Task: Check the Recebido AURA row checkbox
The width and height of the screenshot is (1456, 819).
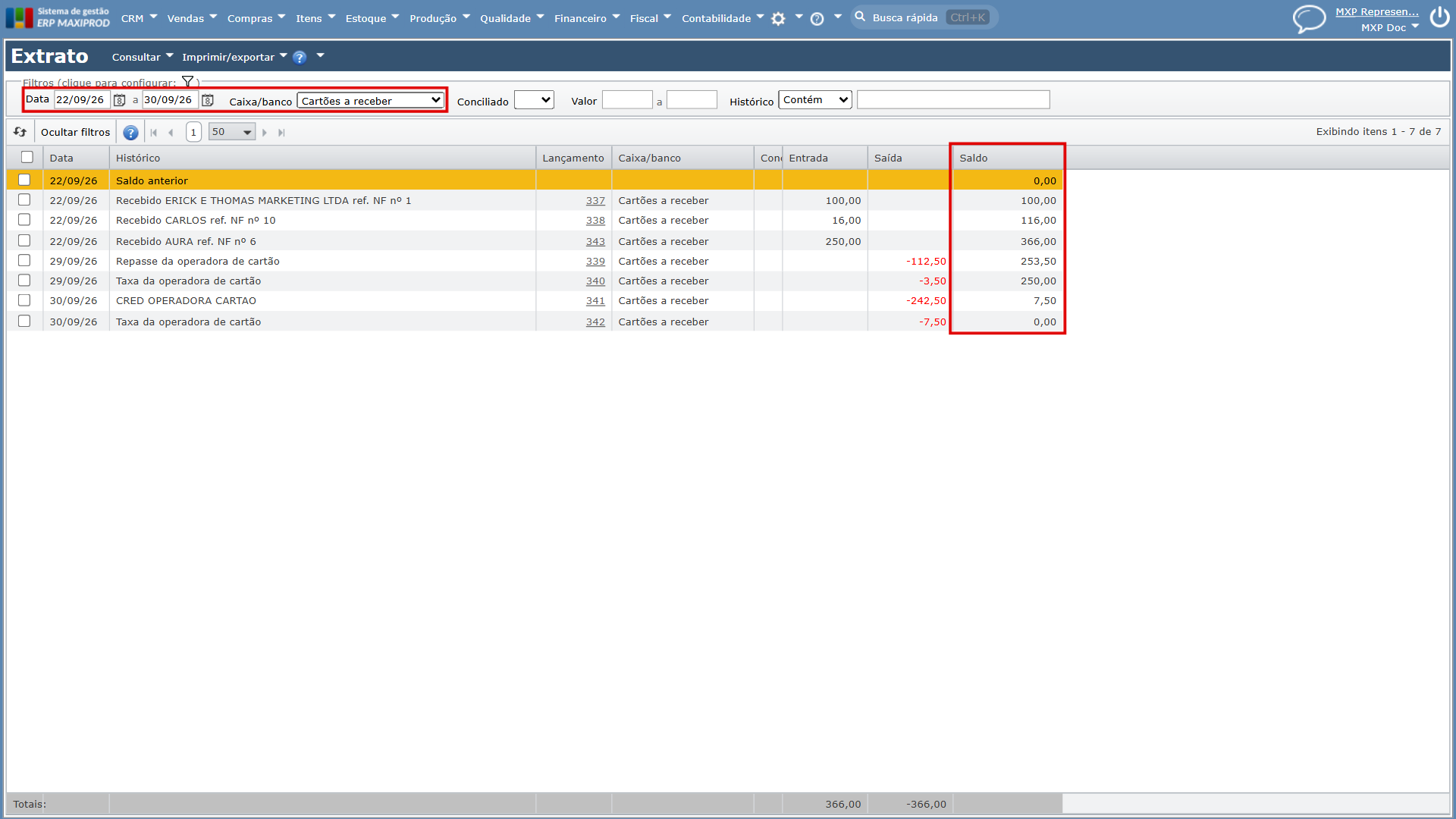Action: [x=24, y=240]
